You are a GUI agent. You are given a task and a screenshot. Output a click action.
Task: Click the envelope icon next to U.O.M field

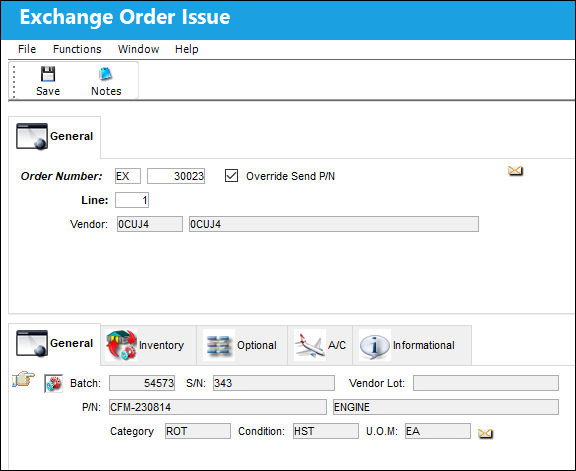pyautogui.click(x=485, y=434)
